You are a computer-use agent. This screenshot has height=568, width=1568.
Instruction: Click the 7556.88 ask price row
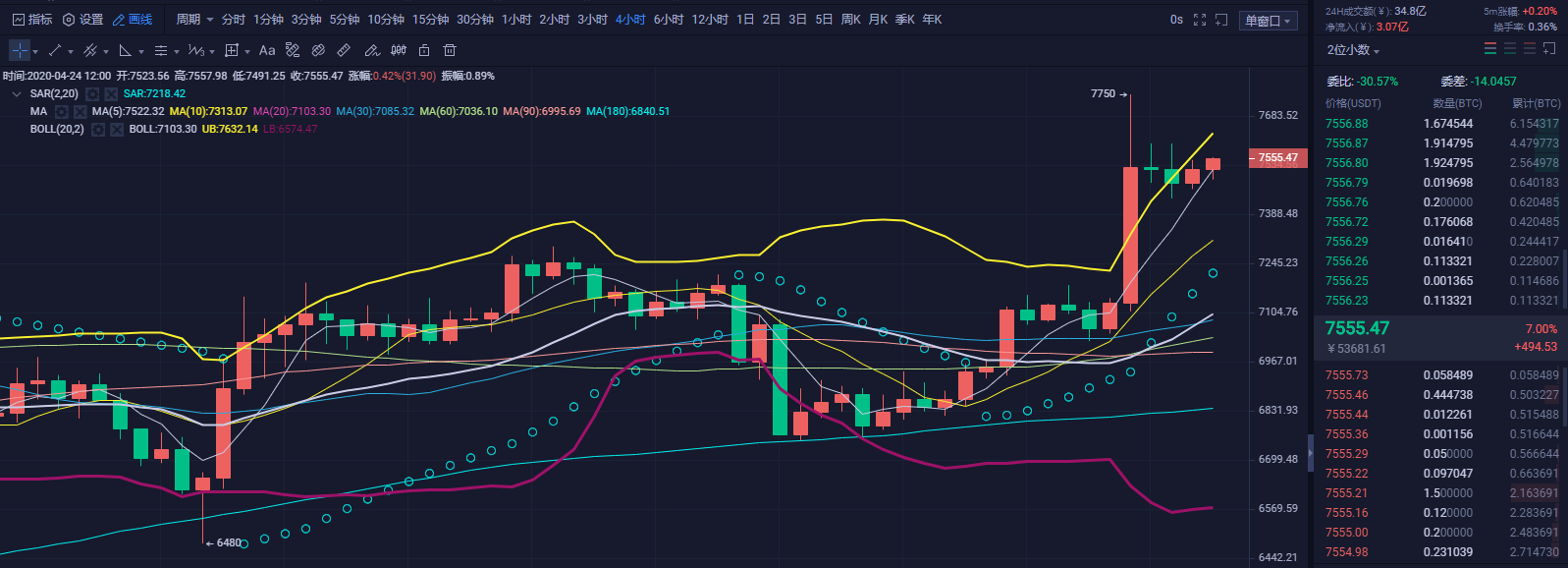coord(1346,124)
